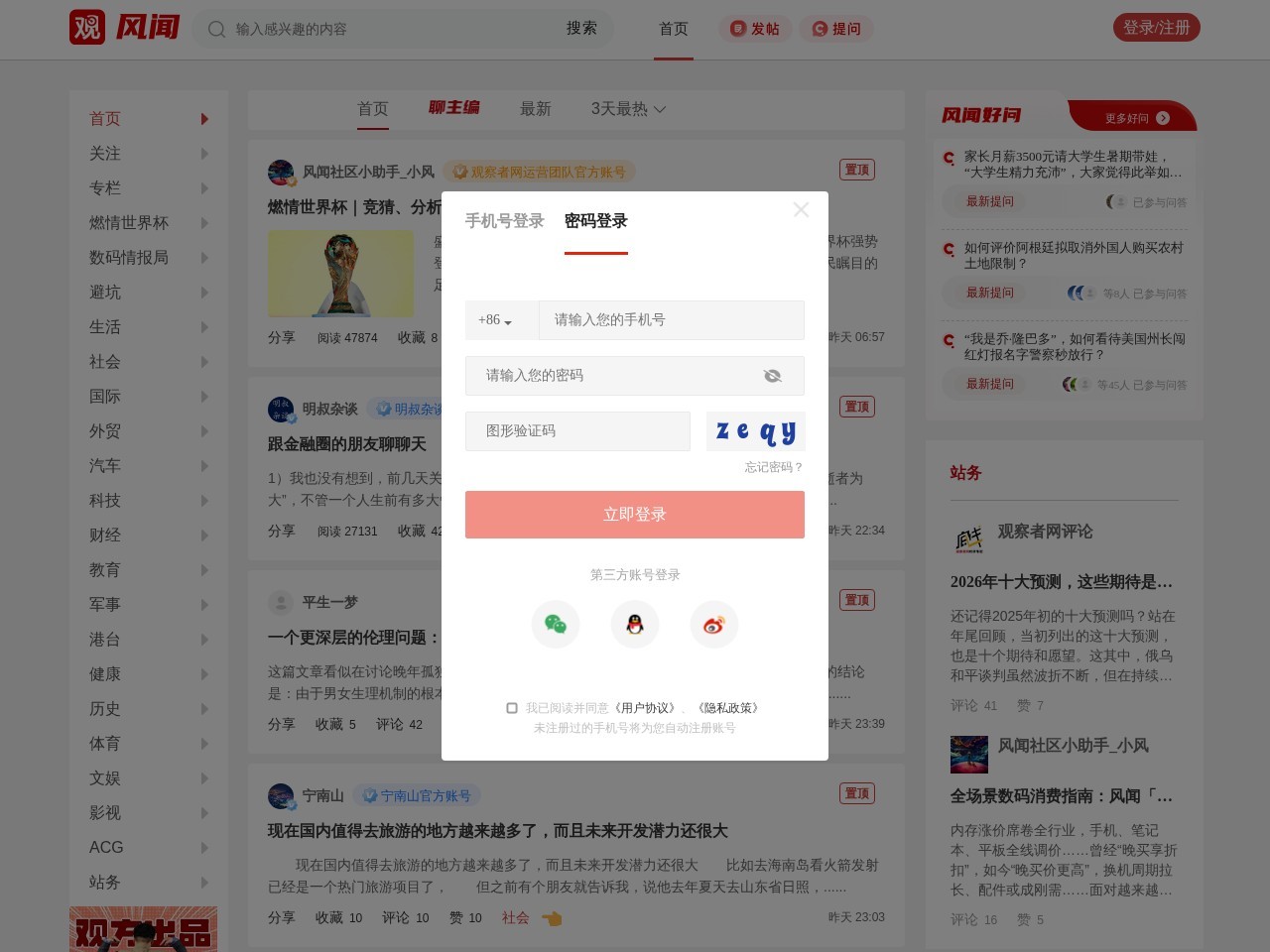Screen dimensions: 1270x952
Task: Select the 最新 feed tab
Action: point(536,109)
